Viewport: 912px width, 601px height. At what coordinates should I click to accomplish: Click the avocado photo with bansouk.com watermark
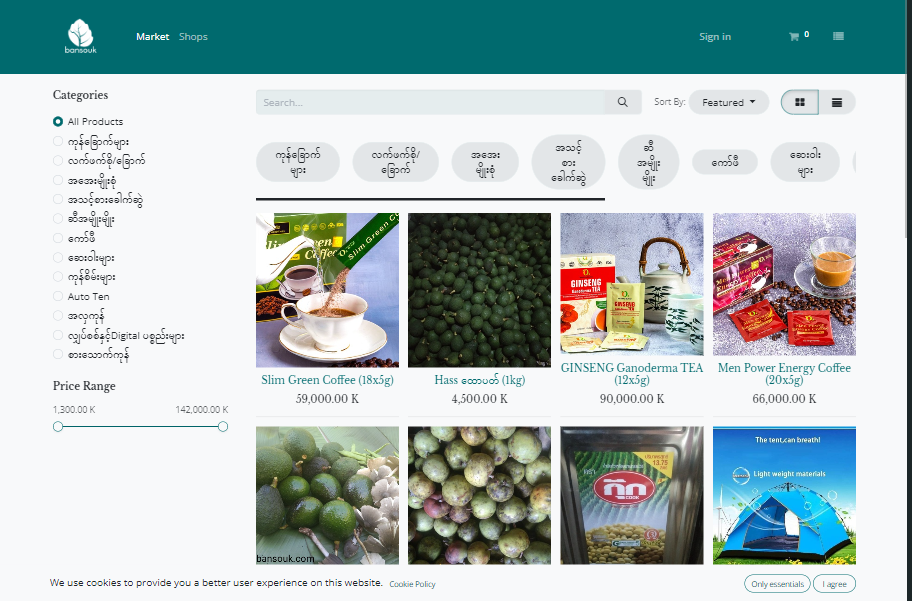click(327, 496)
